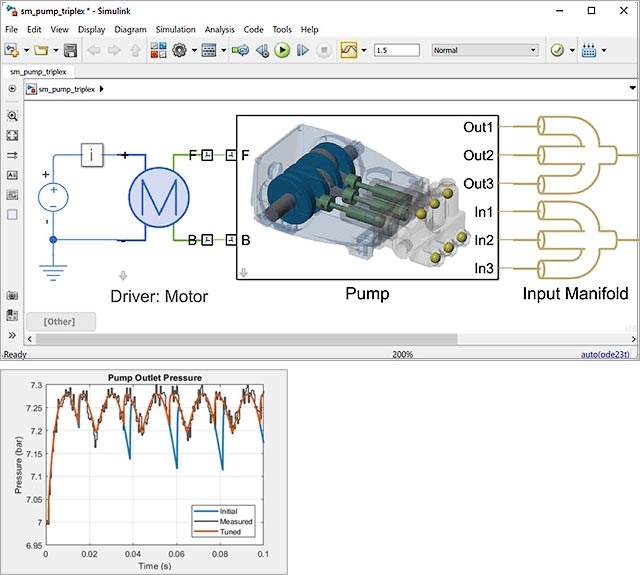
Task: Expand the New model dropdown arrow
Action: pyautogui.click(x=27, y=50)
